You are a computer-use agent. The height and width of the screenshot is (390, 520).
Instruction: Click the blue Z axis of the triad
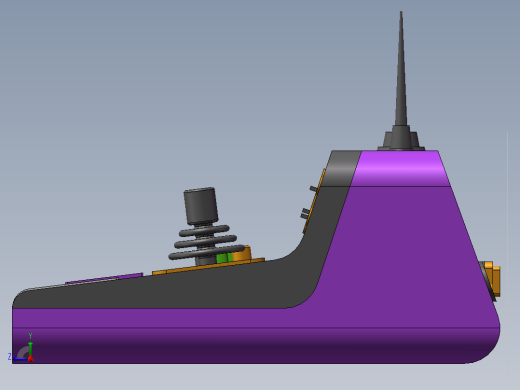pyautogui.click(x=21, y=359)
